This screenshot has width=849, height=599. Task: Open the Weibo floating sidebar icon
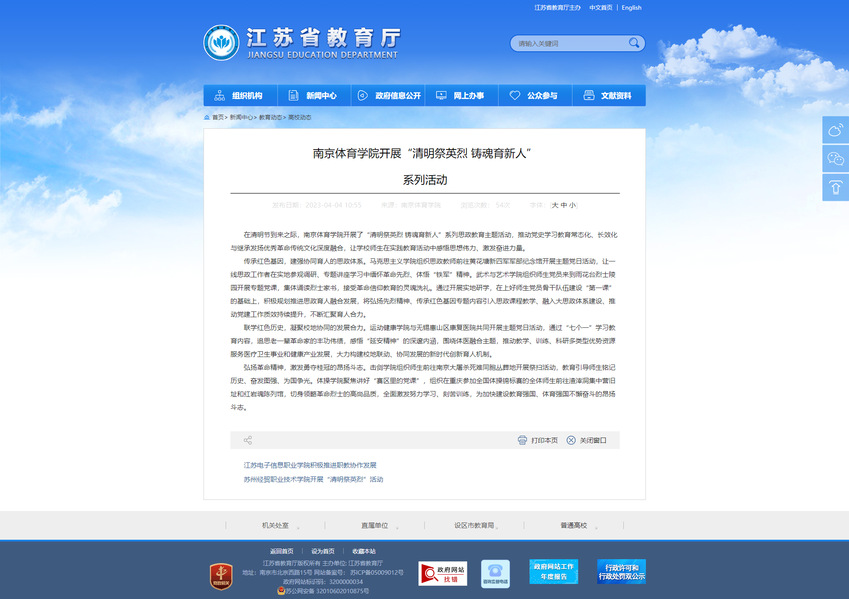pos(835,130)
